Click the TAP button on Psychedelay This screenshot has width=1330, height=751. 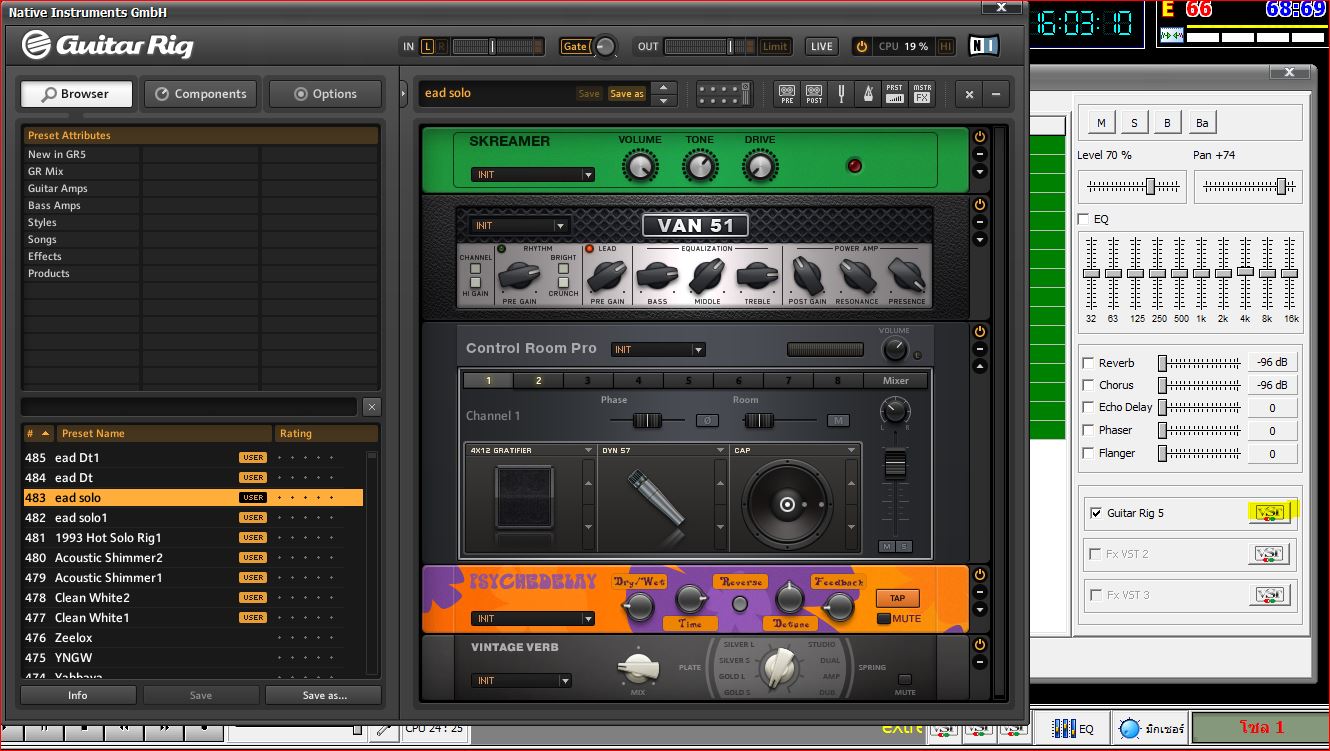click(x=897, y=598)
